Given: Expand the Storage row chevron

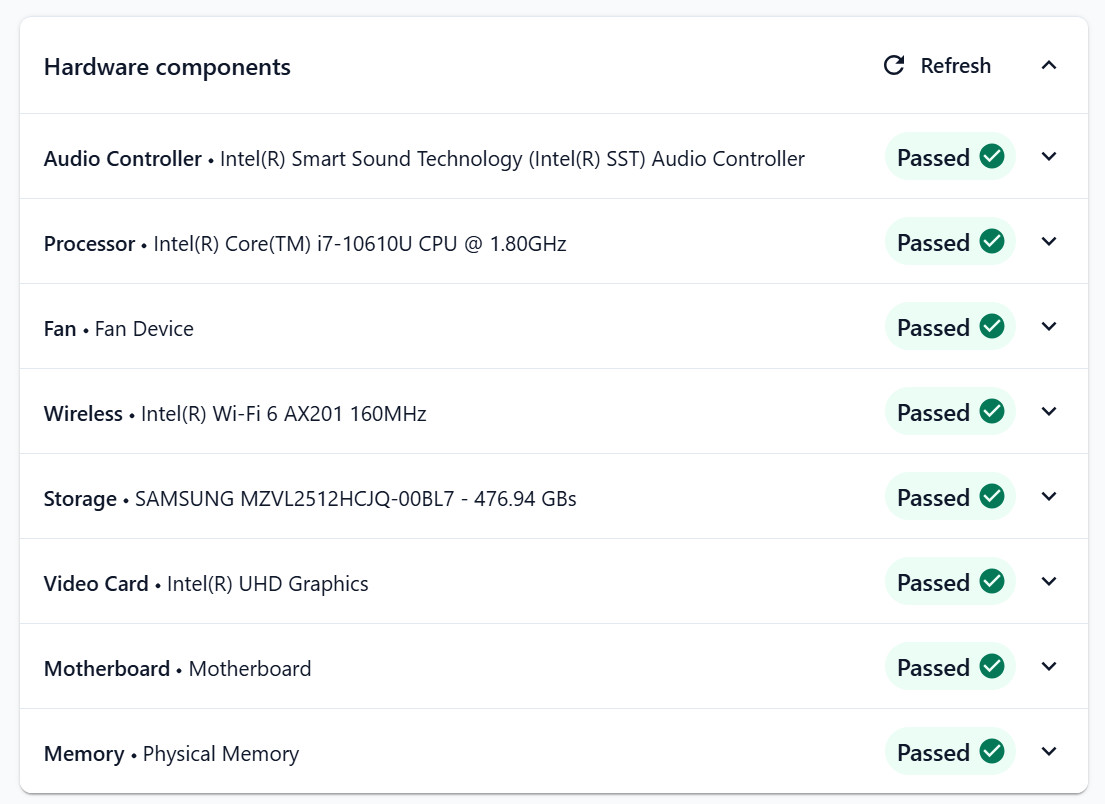Looking at the screenshot, I should (1048, 497).
